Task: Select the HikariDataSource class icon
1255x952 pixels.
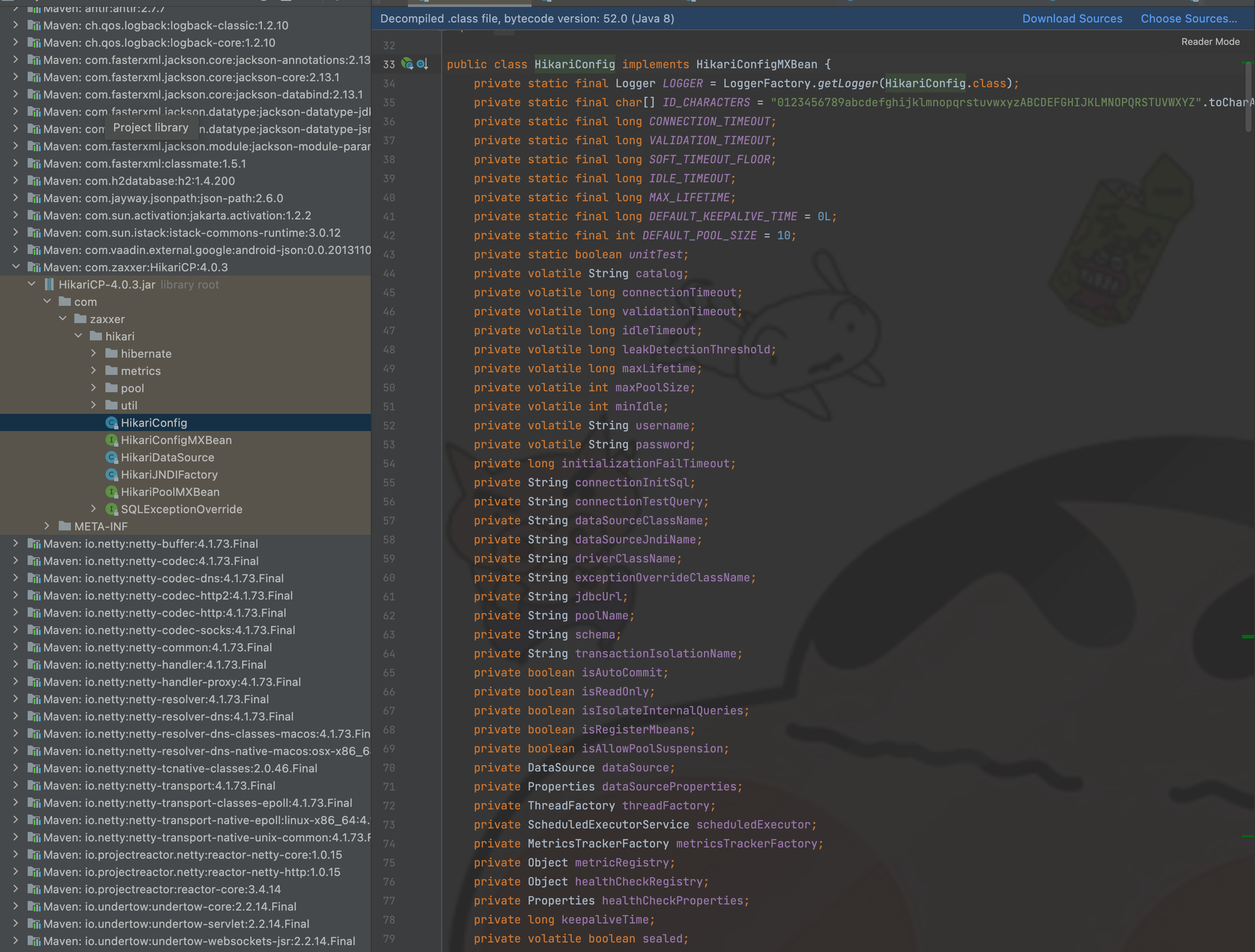Action: coord(112,457)
